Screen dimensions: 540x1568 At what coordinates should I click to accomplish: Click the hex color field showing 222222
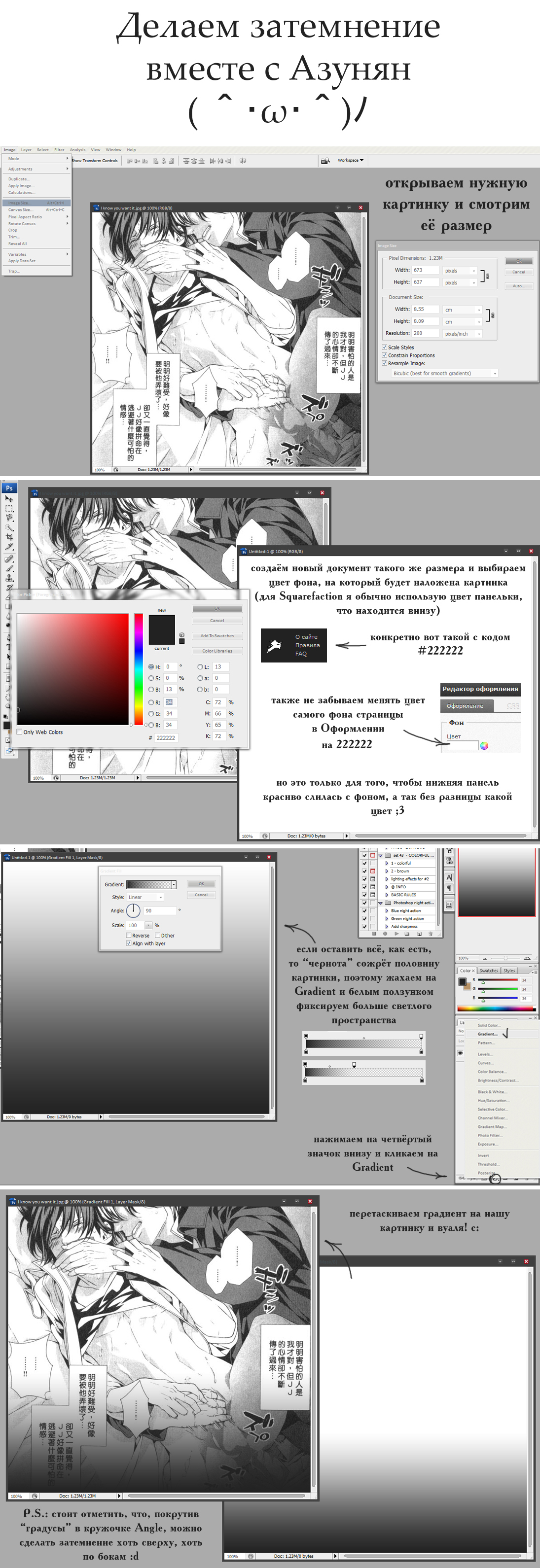(x=166, y=738)
